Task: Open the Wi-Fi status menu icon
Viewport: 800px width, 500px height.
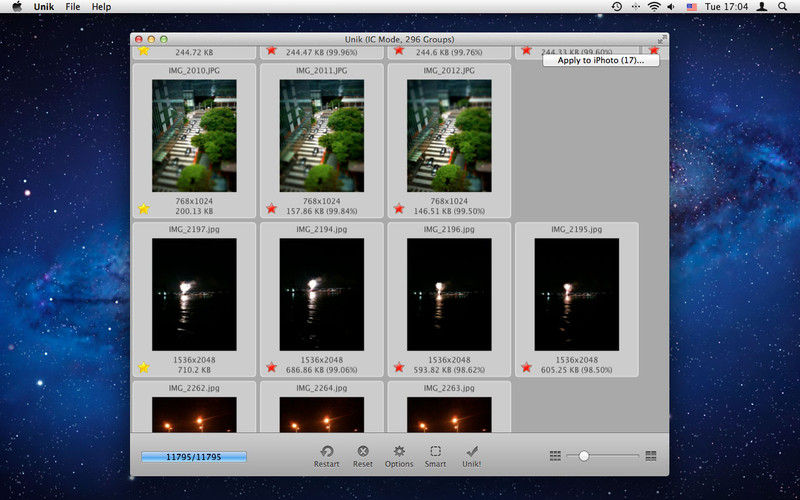Action: tap(654, 7)
